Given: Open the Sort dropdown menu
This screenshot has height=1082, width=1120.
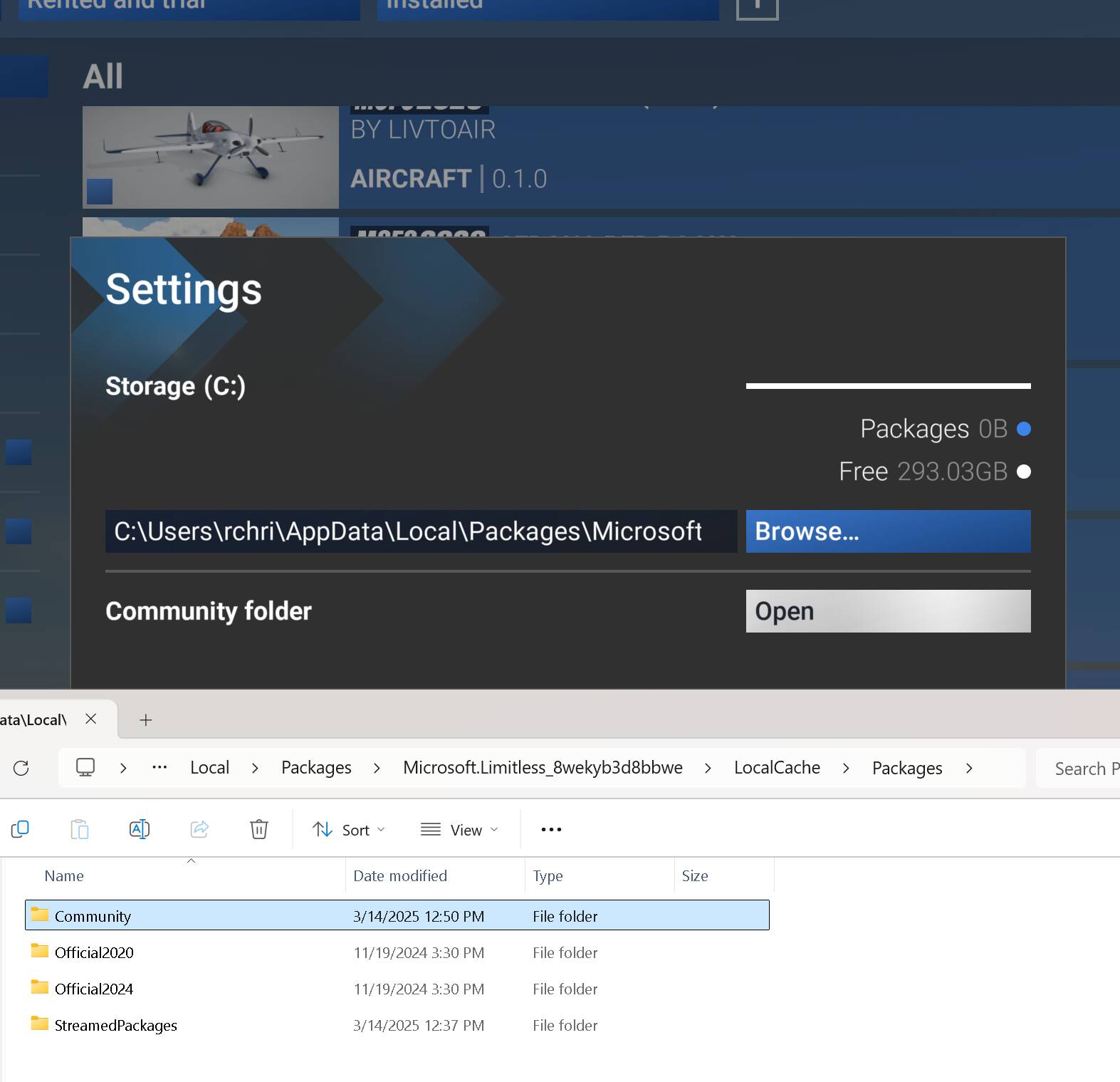Looking at the screenshot, I should [349, 830].
